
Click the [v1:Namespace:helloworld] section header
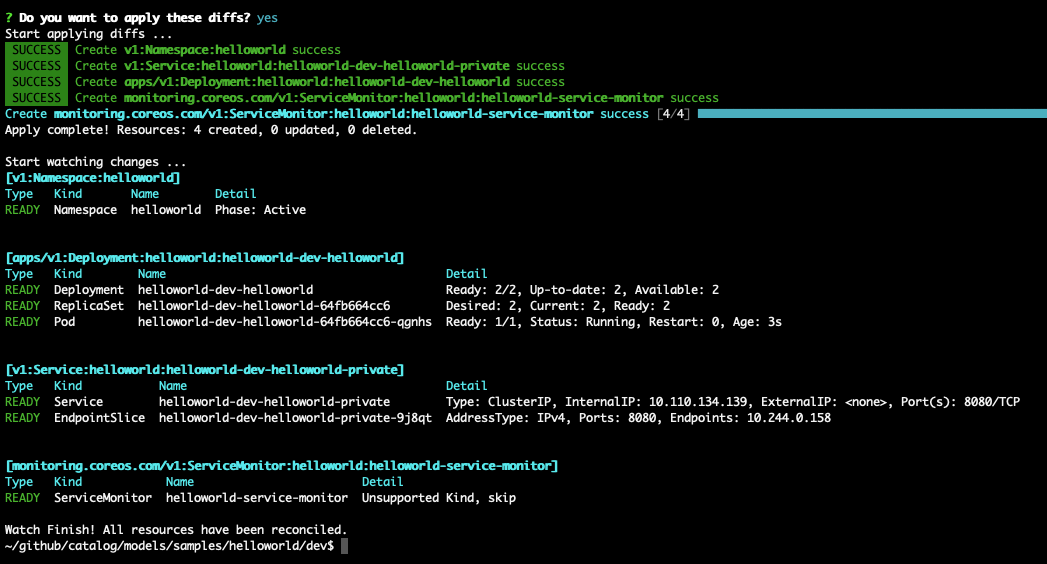tap(93, 178)
